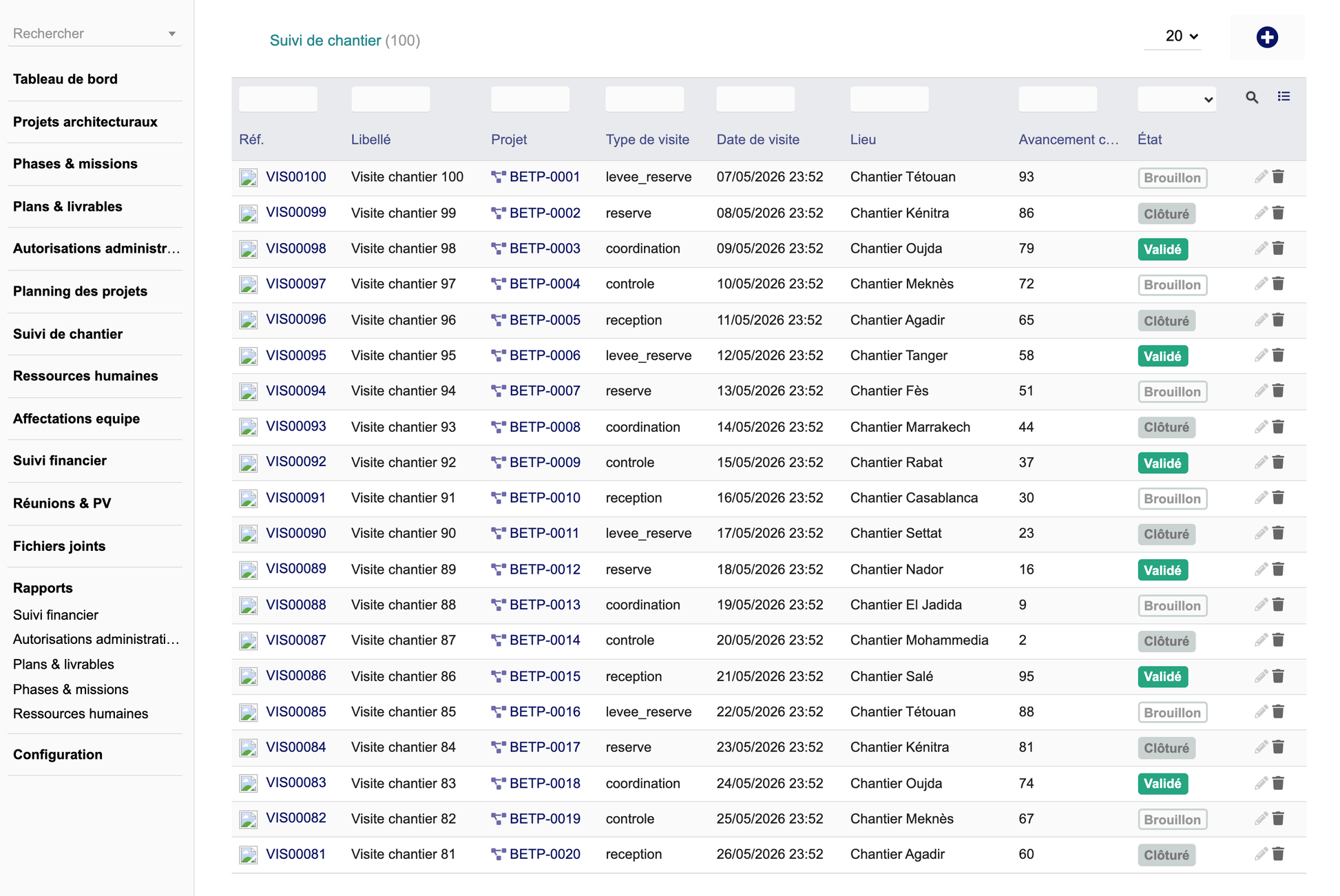Screen dimensions: 1340x896
Task: Edit visit VIS00091 with pencil icon
Action: [1261, 498]
